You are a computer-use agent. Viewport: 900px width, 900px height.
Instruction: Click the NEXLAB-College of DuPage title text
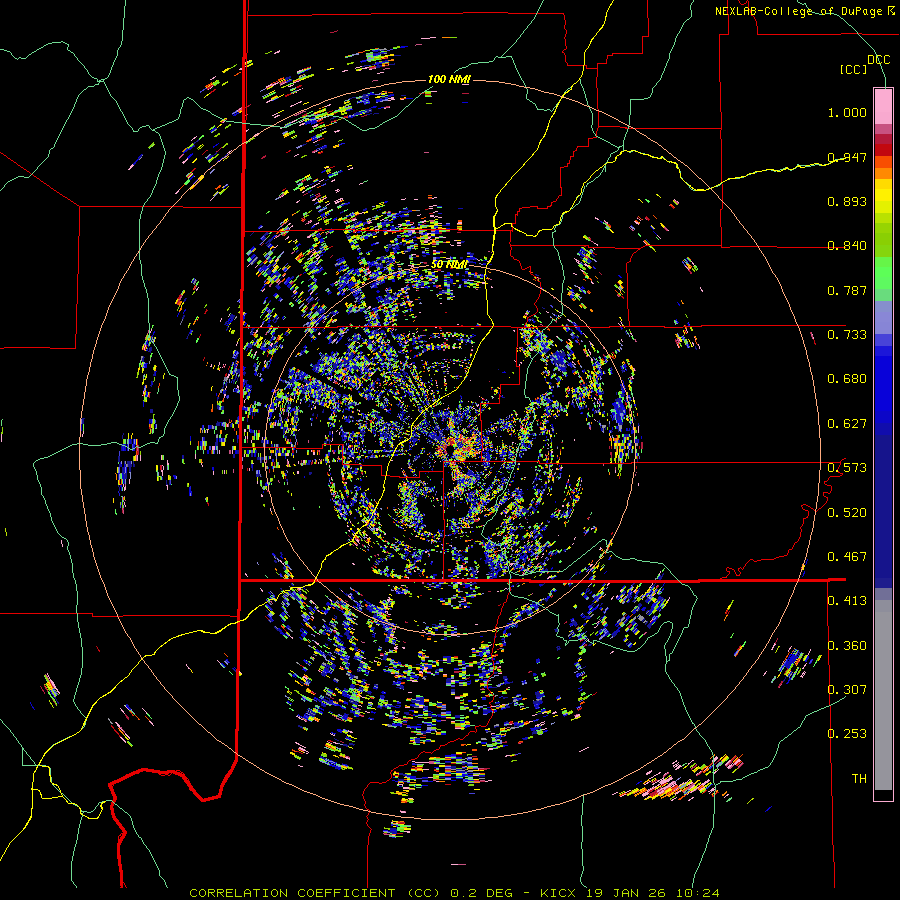tap(799, 11)
